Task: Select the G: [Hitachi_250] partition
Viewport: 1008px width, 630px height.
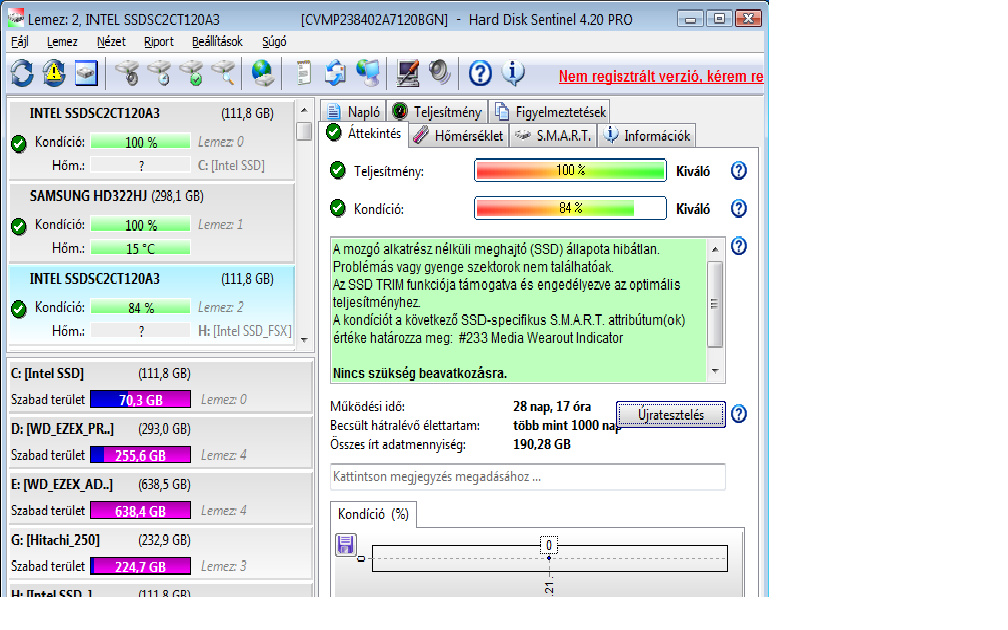Action: (159, 554)
